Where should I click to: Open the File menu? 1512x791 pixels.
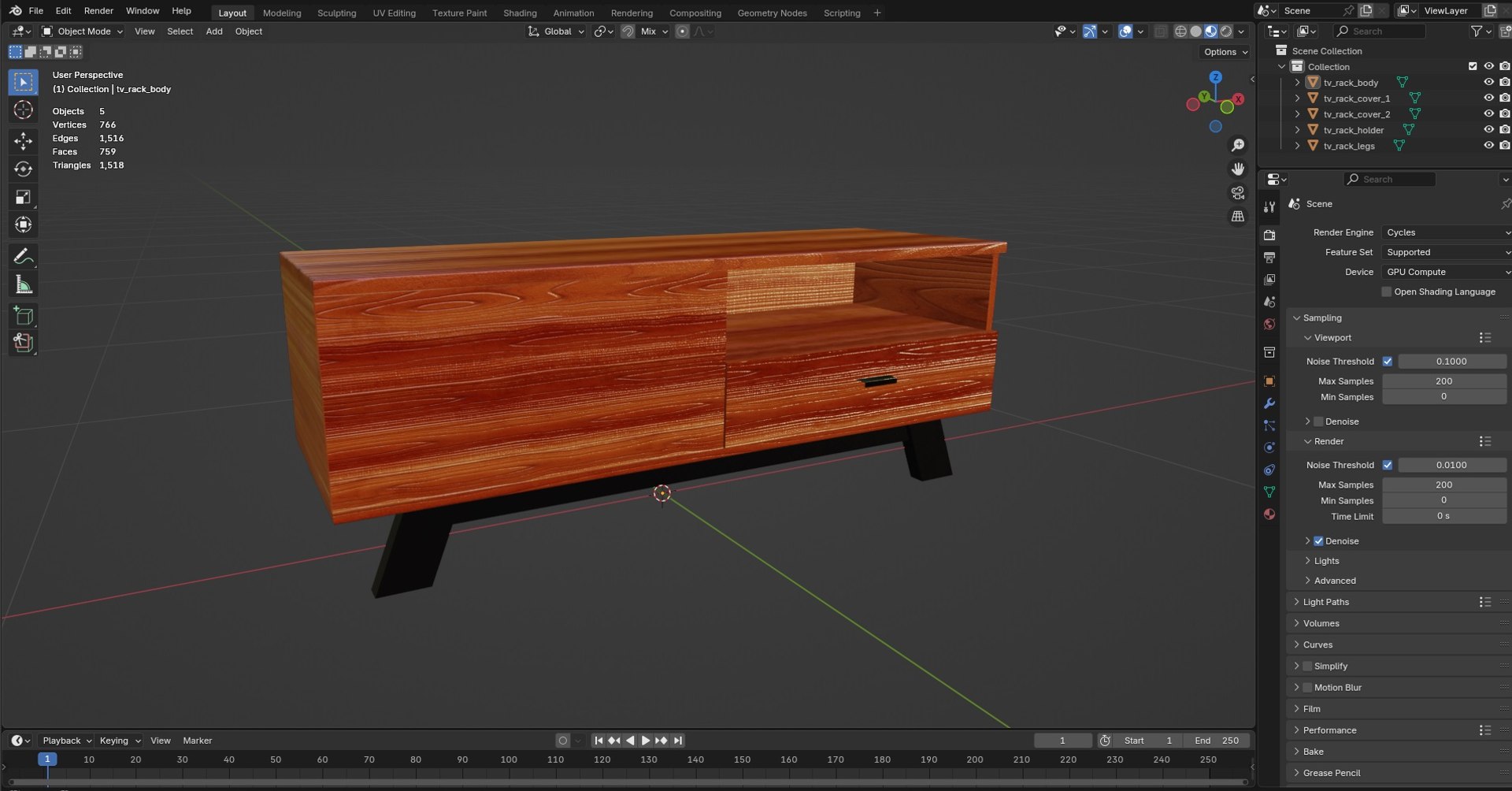36,10
